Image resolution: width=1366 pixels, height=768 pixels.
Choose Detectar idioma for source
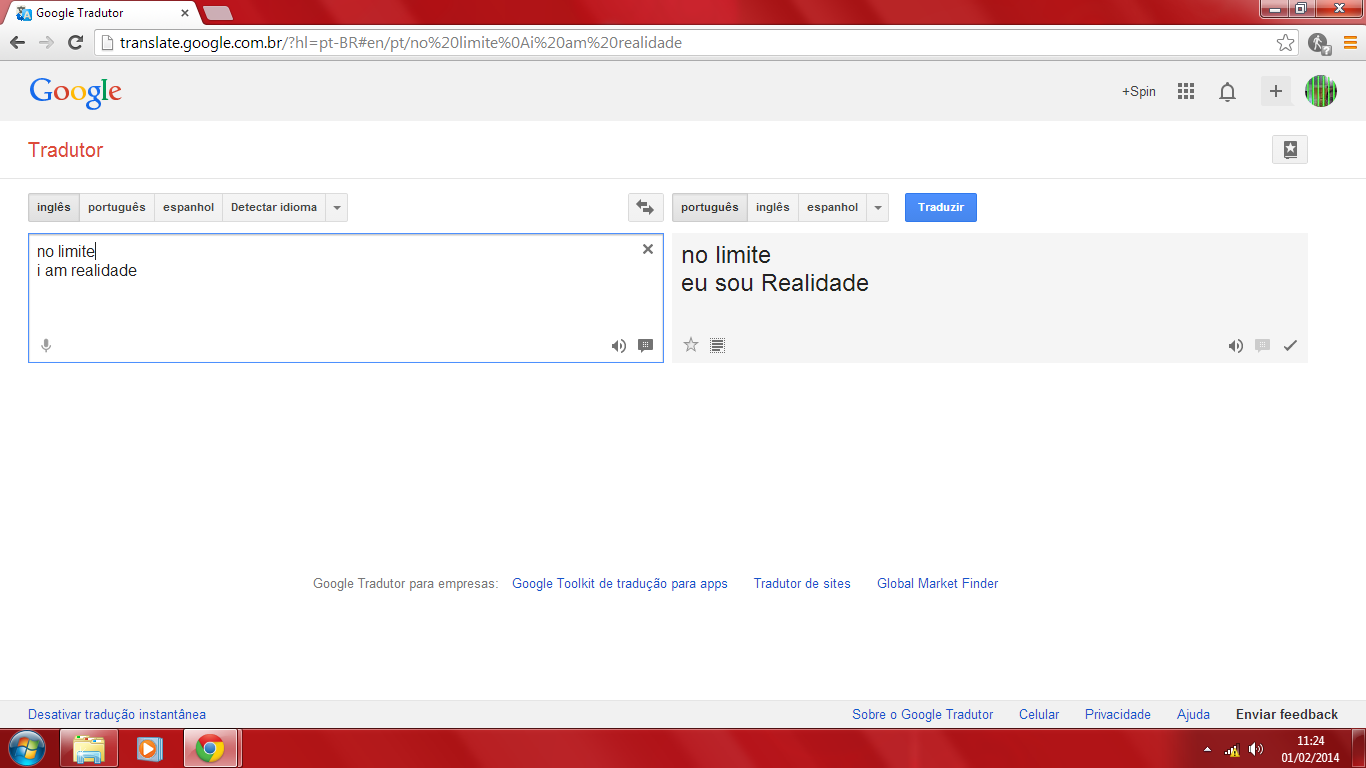pos(274,207)
